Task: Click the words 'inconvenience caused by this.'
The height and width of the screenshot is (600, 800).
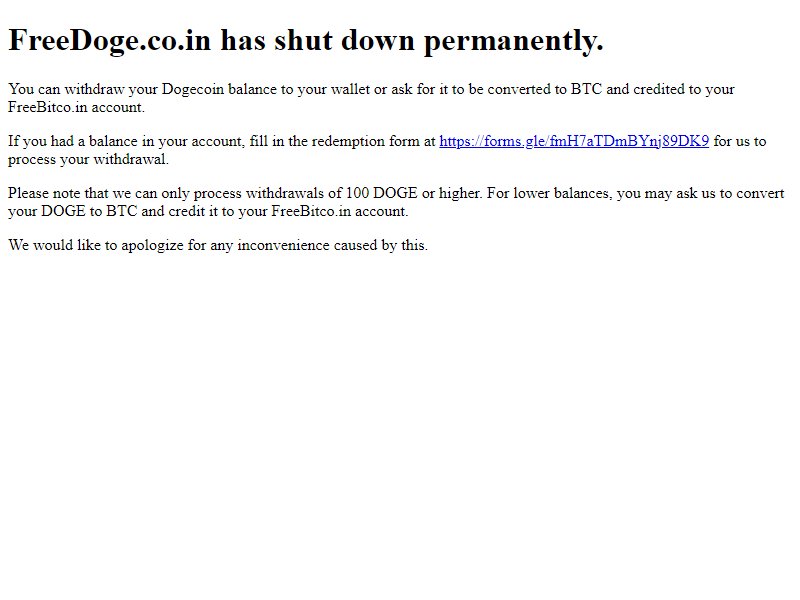Action: tap(333, 245)
